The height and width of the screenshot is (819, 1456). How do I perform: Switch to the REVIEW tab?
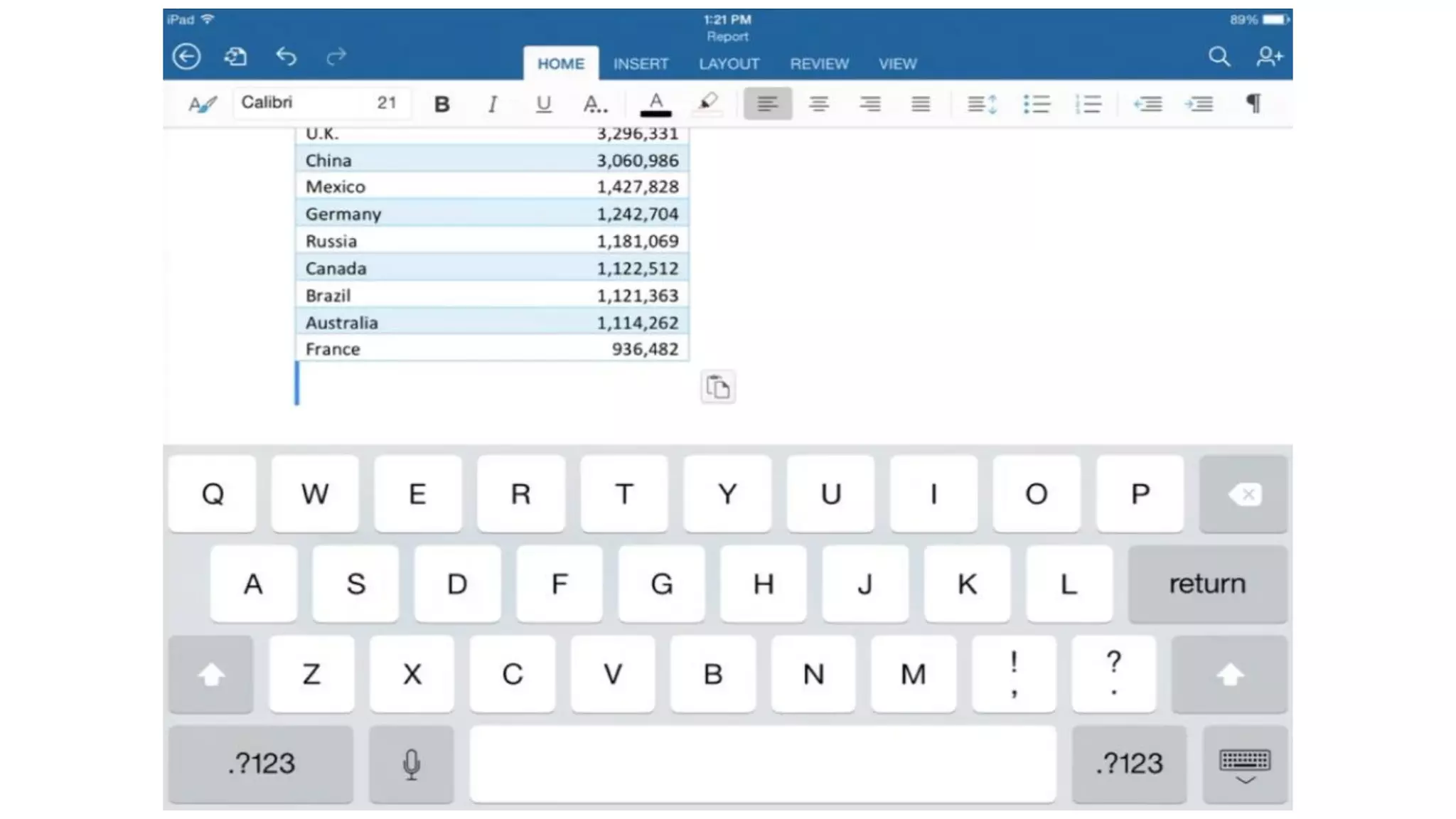point(819,64)
